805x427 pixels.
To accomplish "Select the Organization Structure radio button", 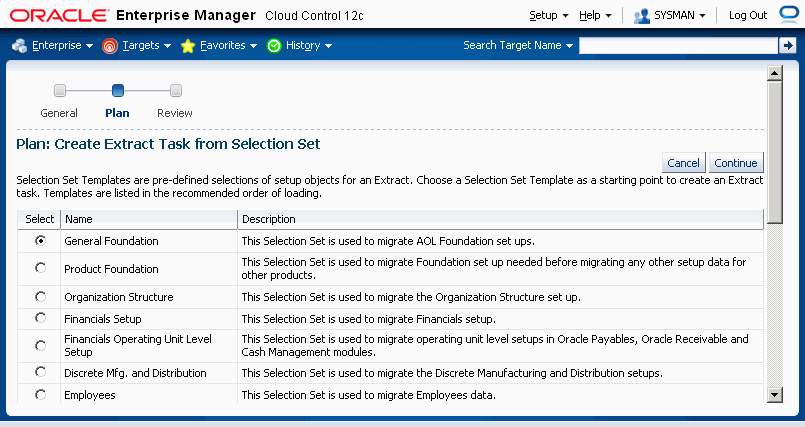I will (x=40, y=296).
